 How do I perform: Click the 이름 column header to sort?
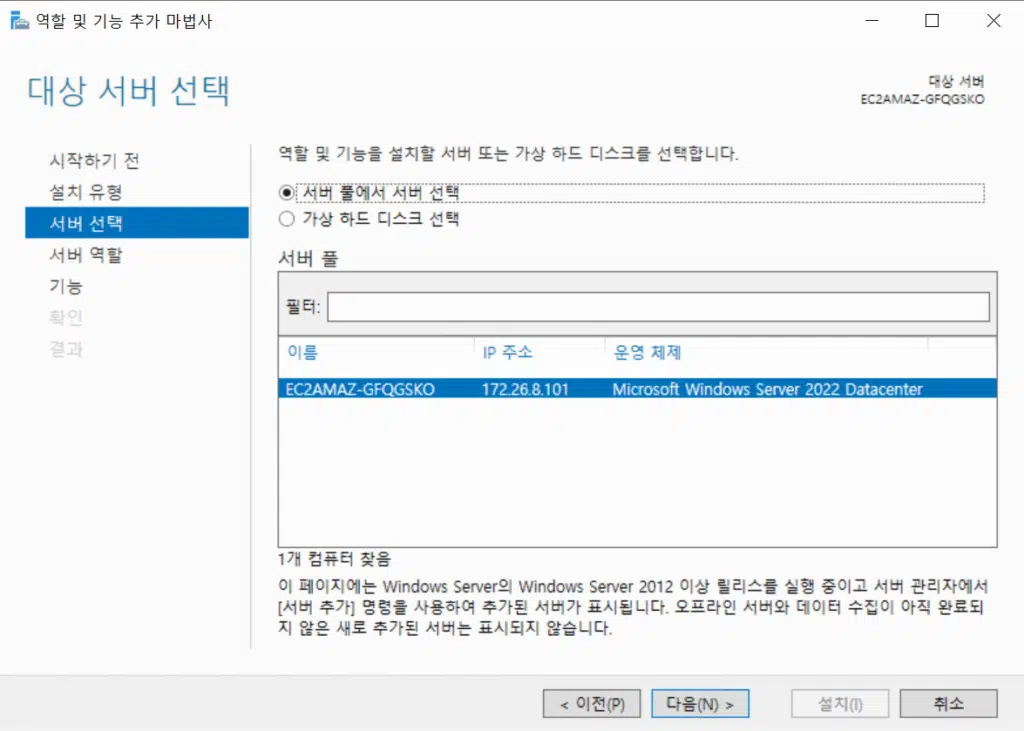[300, 351]
